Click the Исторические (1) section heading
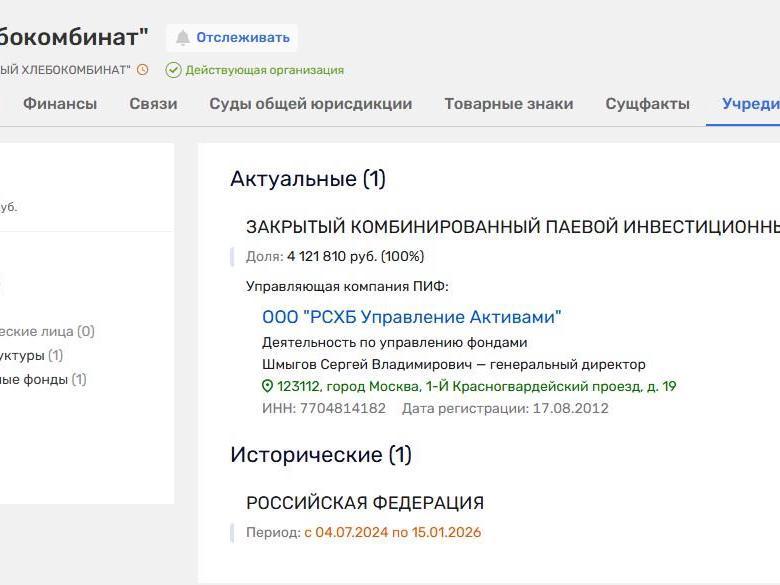 click(320, 455)
